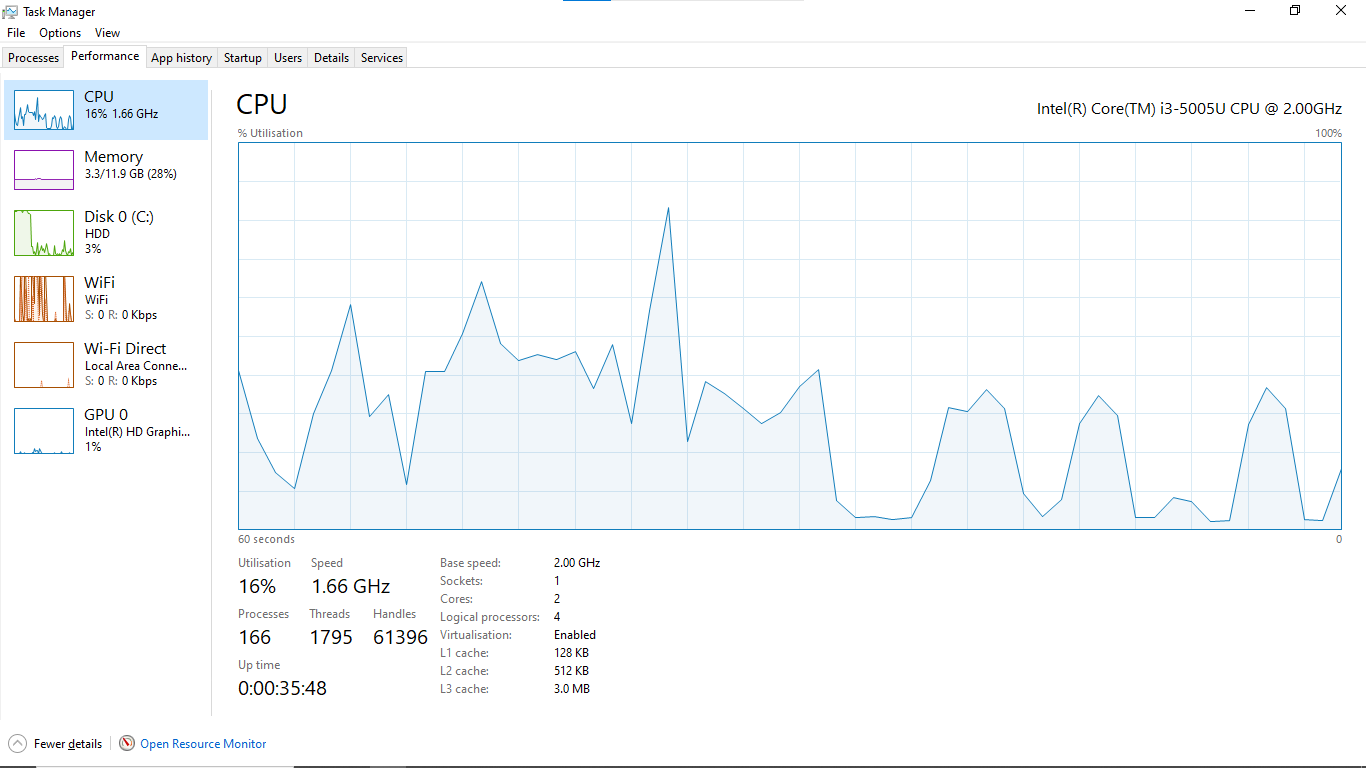The height and width of the screenshot is (768, 1366).
Task: Click the % Utilisation axis label
Action: pyautogui.click(x=270, y=133)
